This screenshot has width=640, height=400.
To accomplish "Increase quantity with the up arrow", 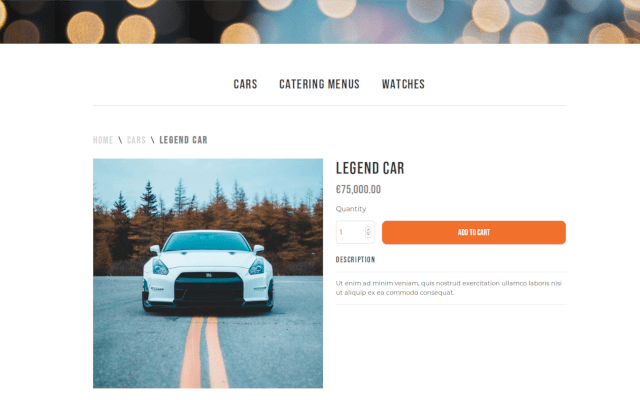I will [x=368, y=230].
